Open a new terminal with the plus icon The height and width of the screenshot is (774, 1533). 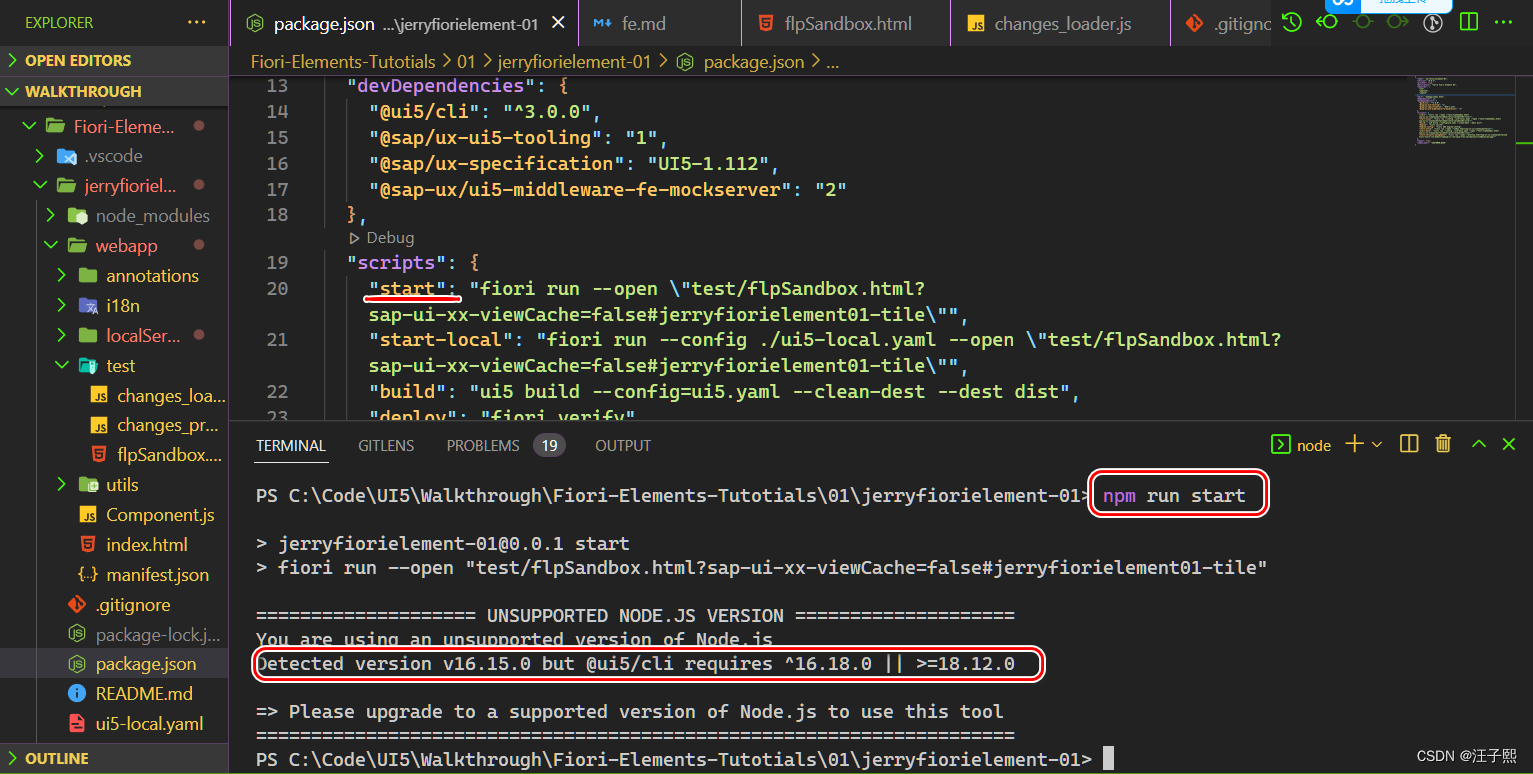point(1352,444)
